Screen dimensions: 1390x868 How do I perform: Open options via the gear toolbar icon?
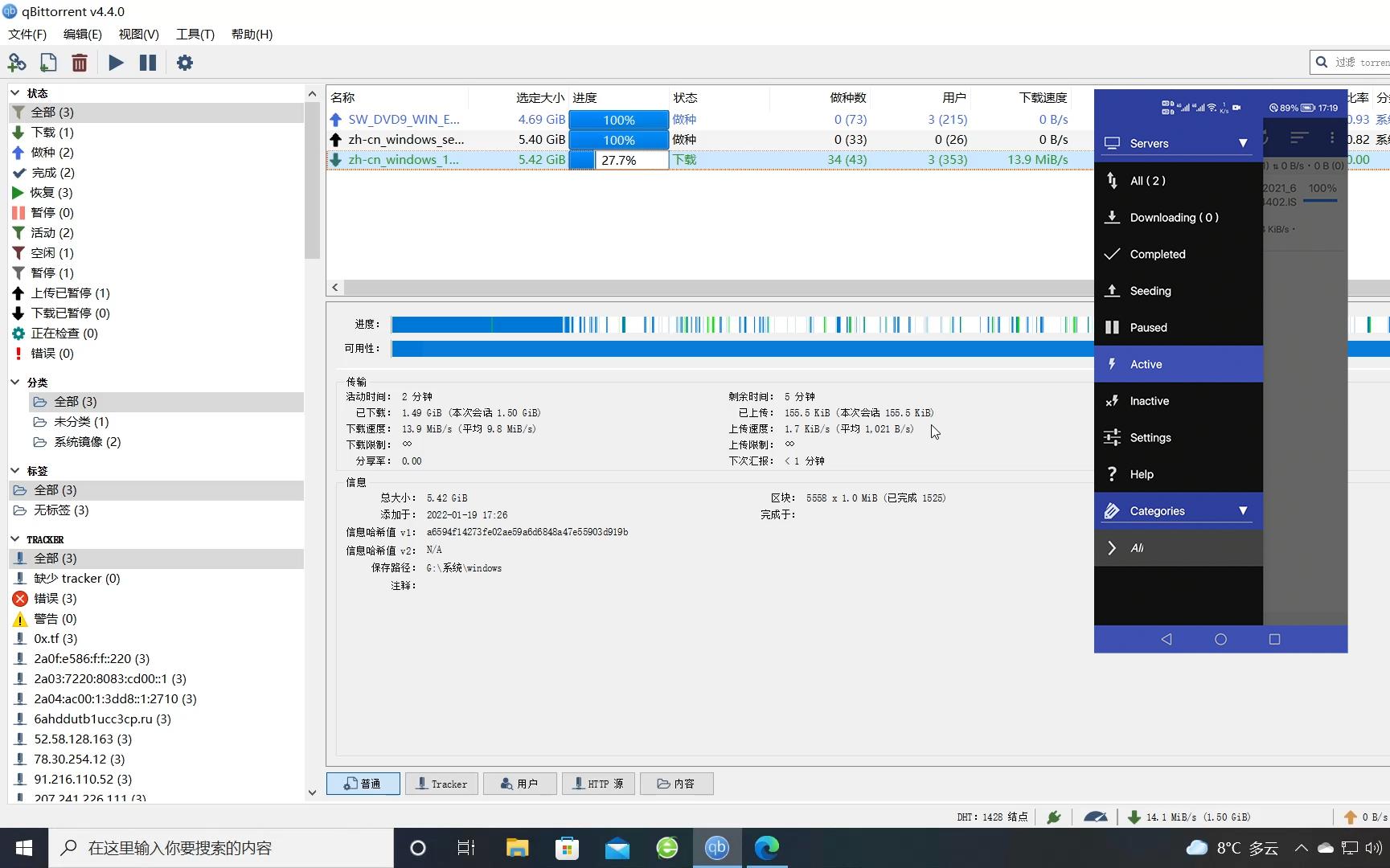click(185, 63)
